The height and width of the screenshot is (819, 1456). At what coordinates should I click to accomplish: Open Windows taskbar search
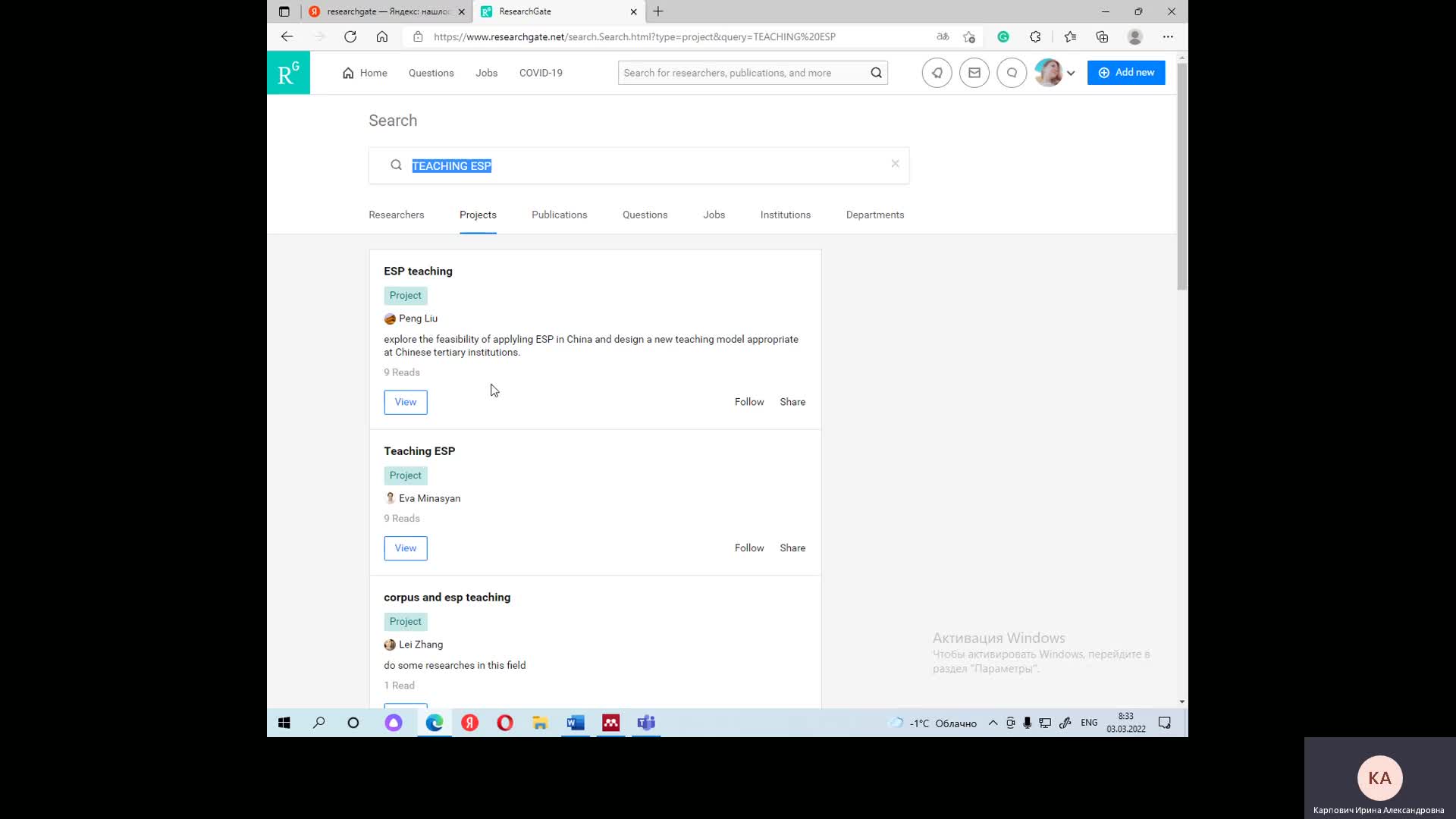[318, 723]
